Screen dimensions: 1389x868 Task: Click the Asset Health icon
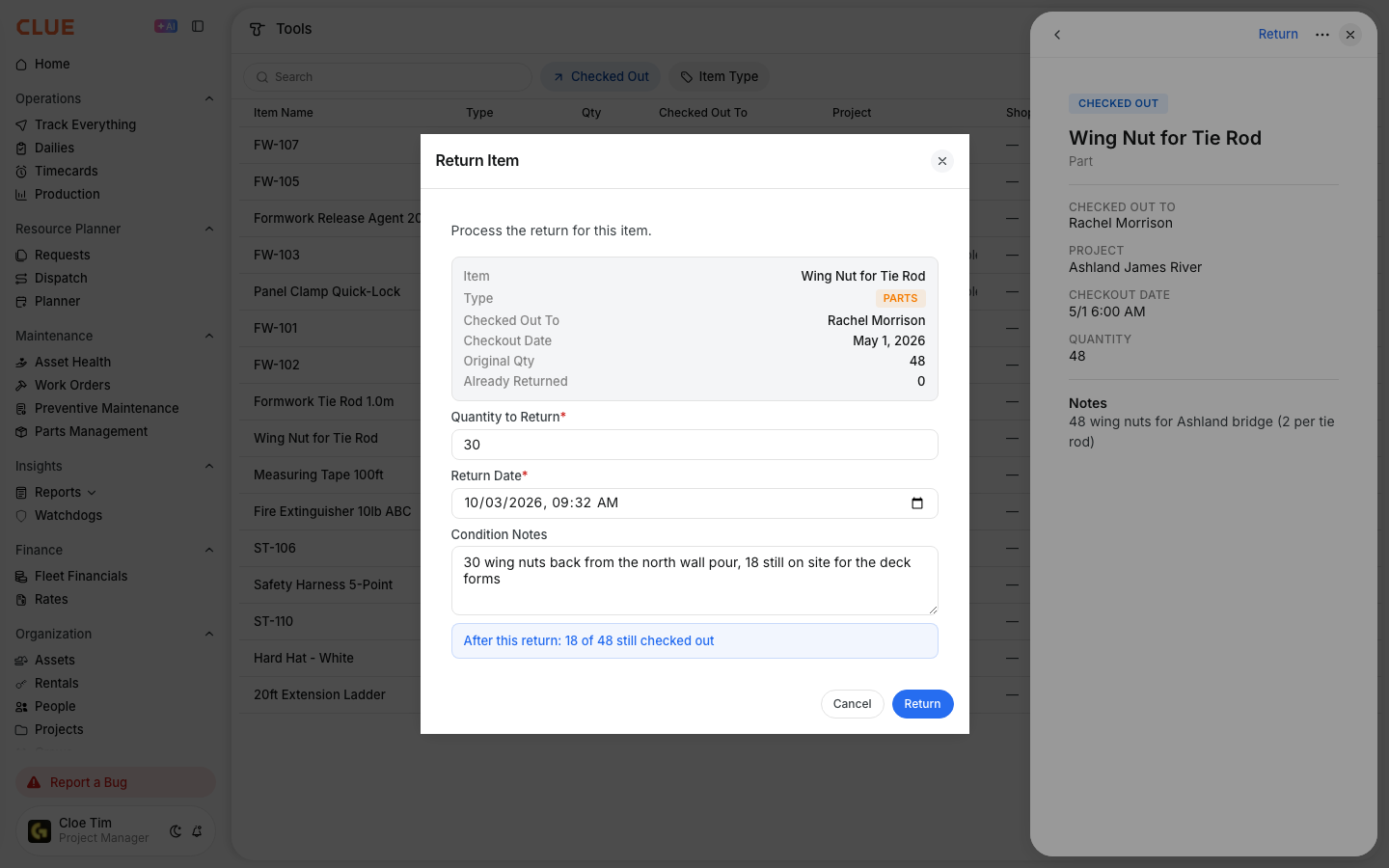[21, 363]
